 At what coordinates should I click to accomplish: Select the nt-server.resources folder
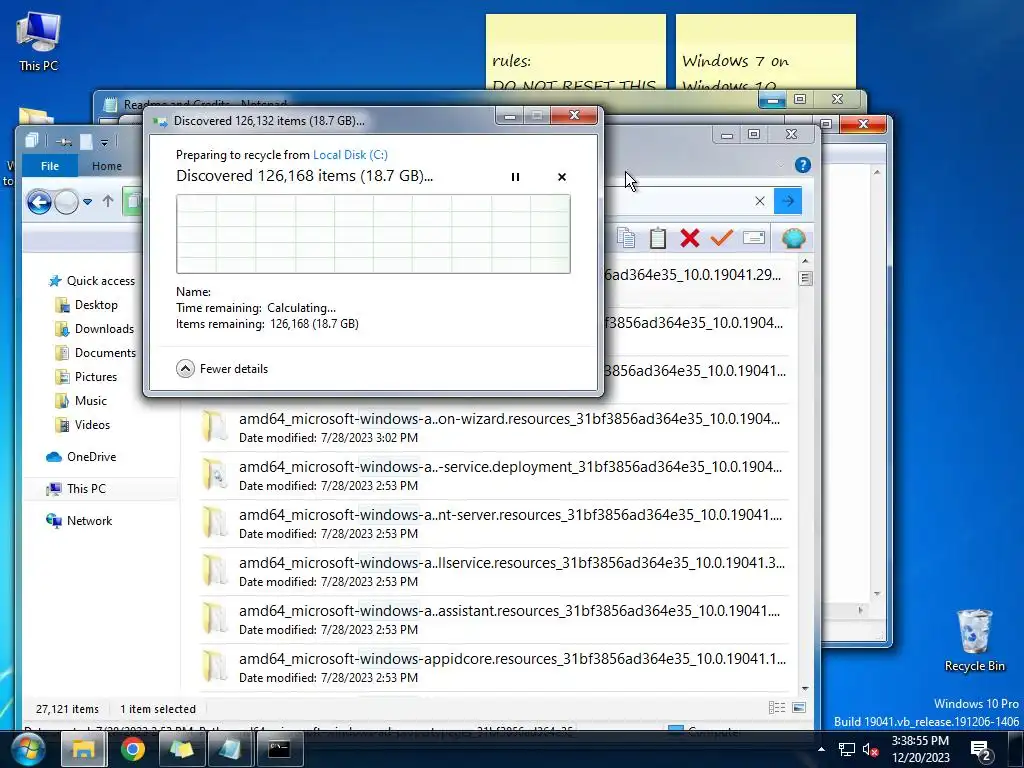(x=494, y=524)
